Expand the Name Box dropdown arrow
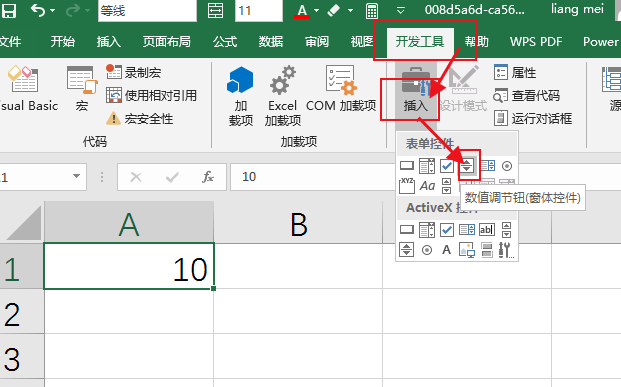 pos(76,176)
